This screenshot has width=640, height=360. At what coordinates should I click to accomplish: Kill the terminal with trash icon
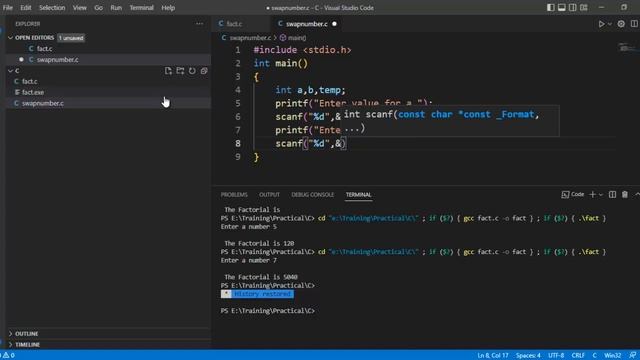(x=624, y=195)
